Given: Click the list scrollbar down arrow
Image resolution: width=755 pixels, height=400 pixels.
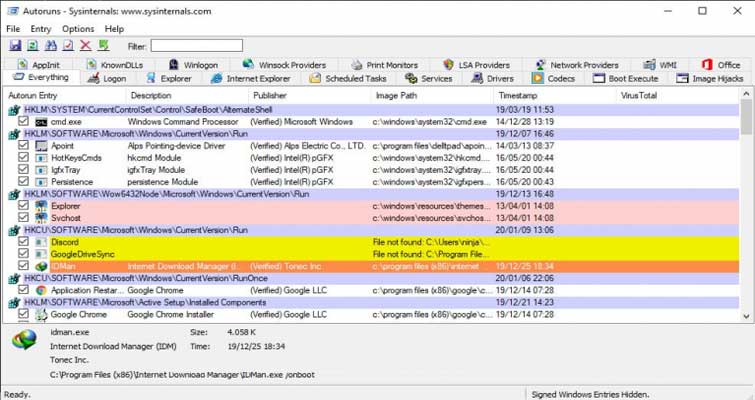Looking at the screenshot, I should click(x=746, y=316).
